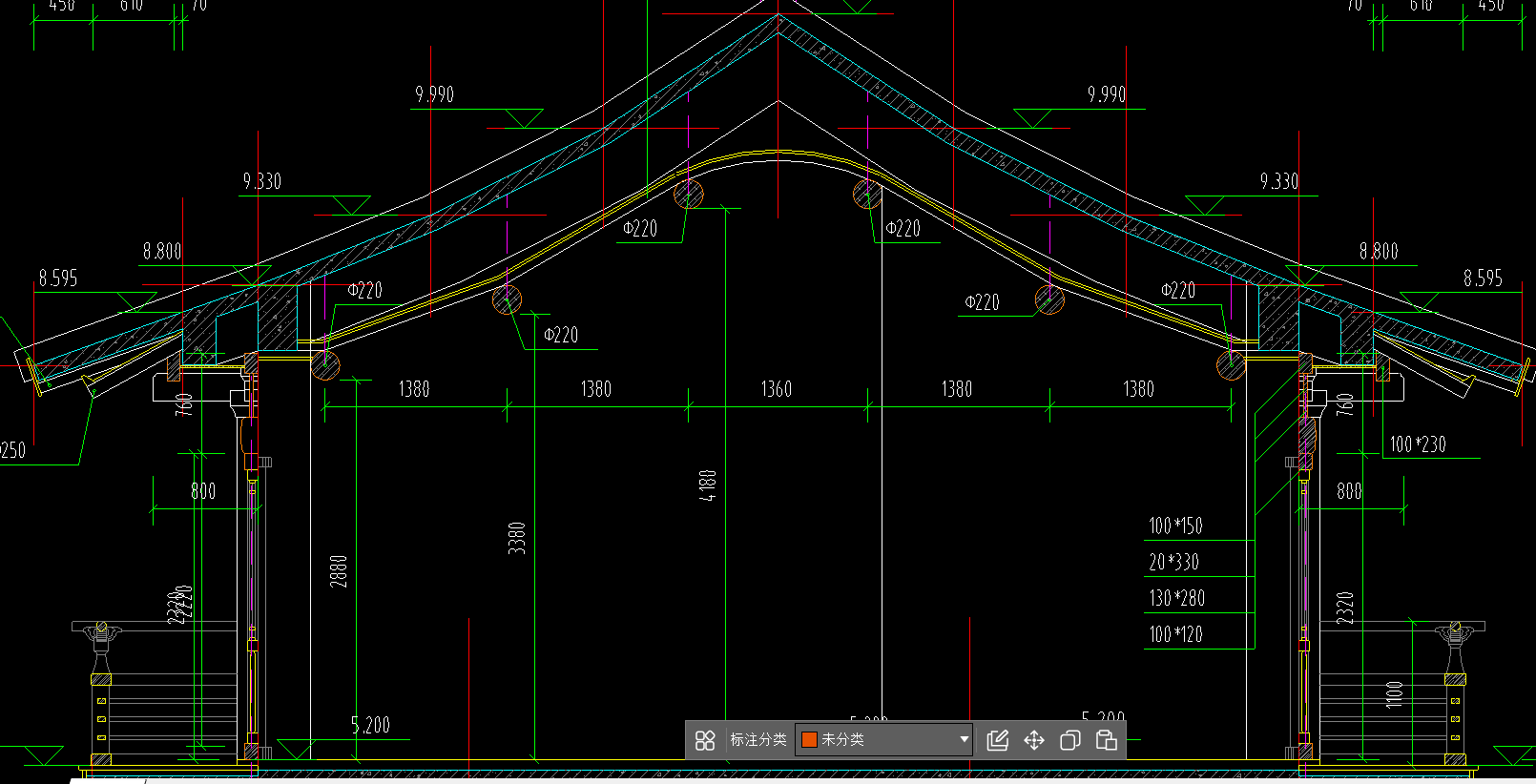Screen dimensions: 1536x784
Task: Click the left-side 8.800 elevation label
Action: pyautogui.click(x=162, y=252)
